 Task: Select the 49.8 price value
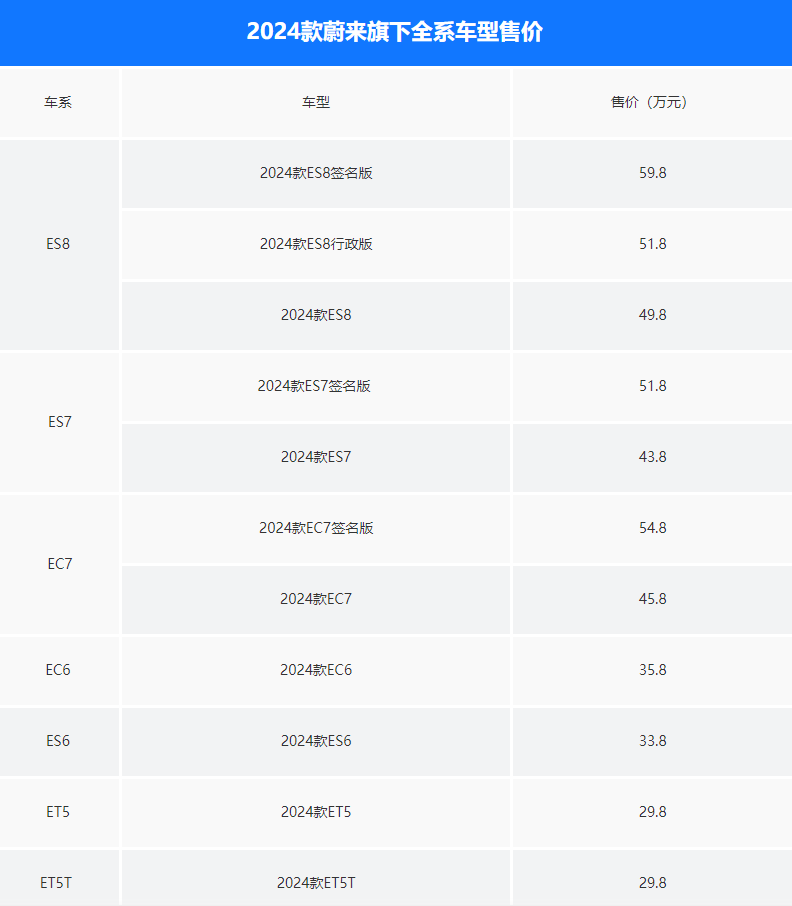653,315
